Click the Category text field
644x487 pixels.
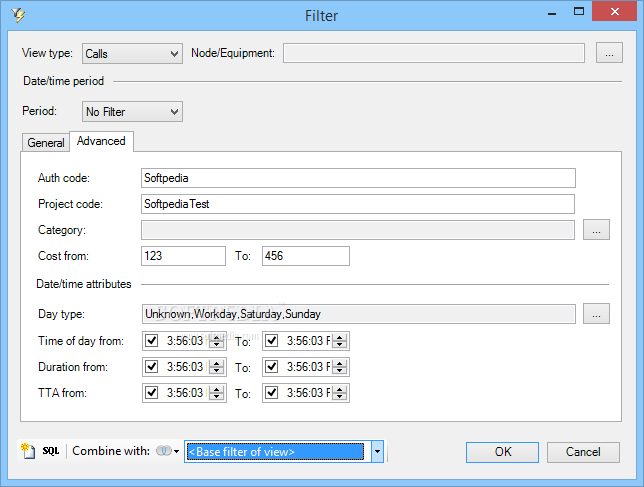358,230
